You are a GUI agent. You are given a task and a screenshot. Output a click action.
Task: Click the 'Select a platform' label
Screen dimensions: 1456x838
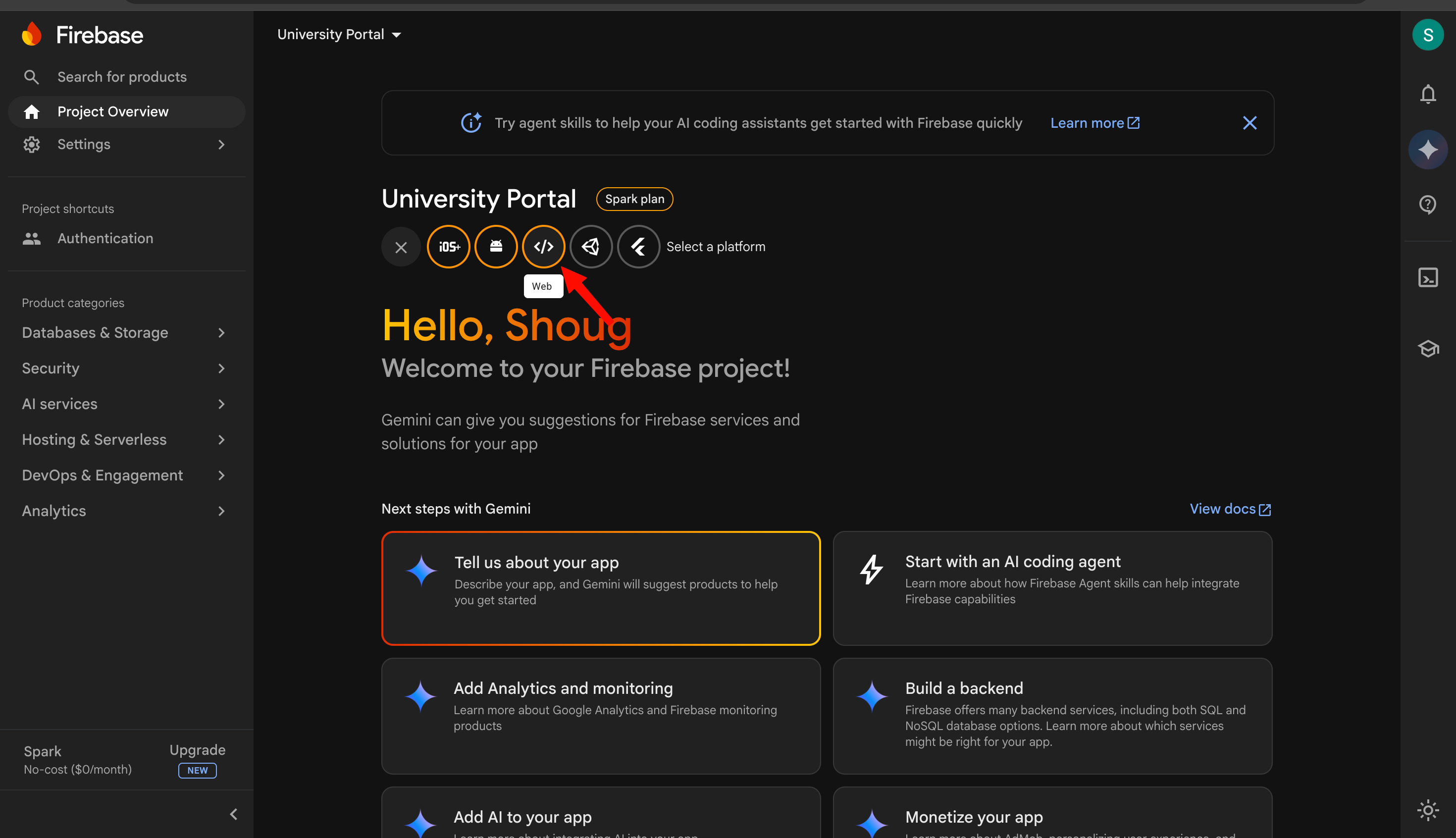pyautogui.click(x=716, y=247)
